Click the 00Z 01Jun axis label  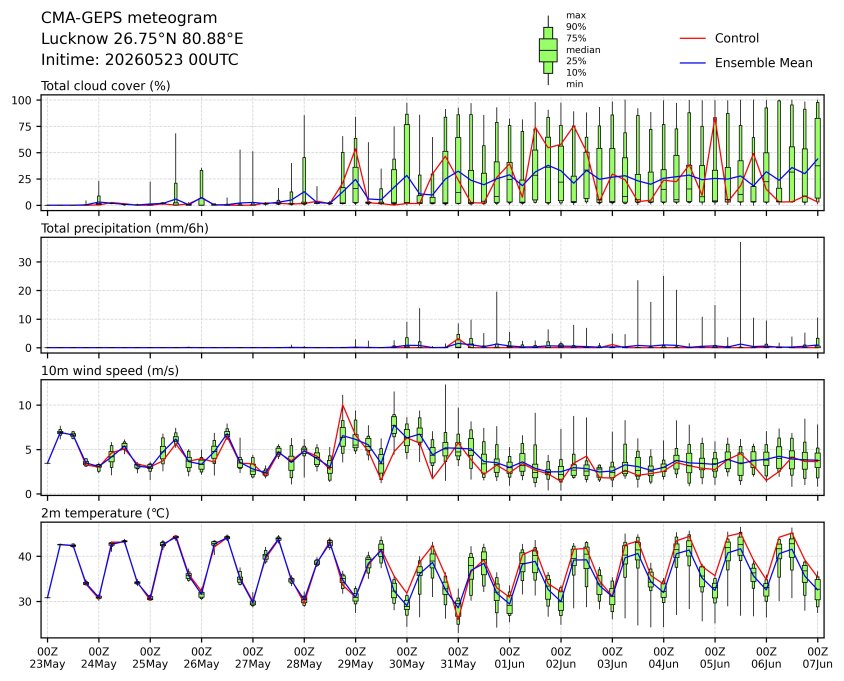tap(509, 658)
